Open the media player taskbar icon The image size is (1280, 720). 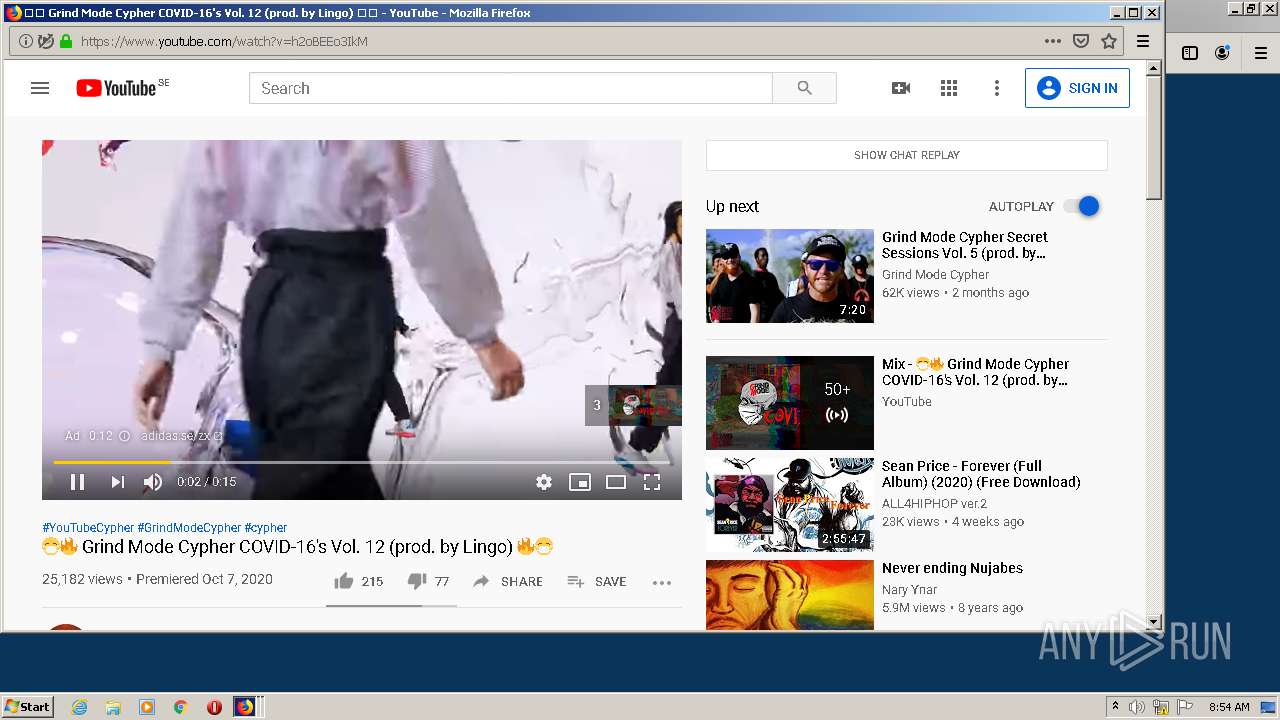click(147, 707)
